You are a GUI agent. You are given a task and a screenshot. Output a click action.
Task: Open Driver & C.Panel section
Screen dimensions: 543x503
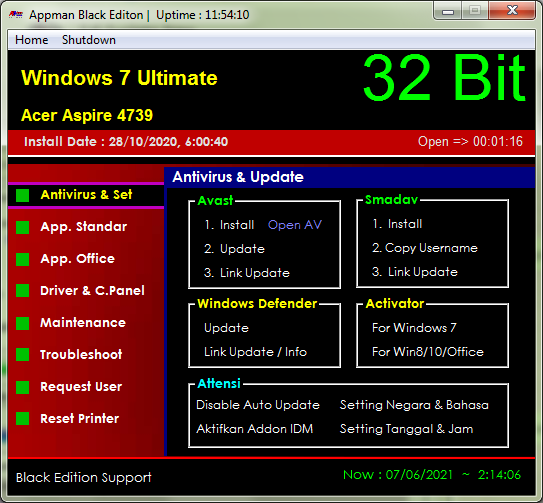click(92, 290)
